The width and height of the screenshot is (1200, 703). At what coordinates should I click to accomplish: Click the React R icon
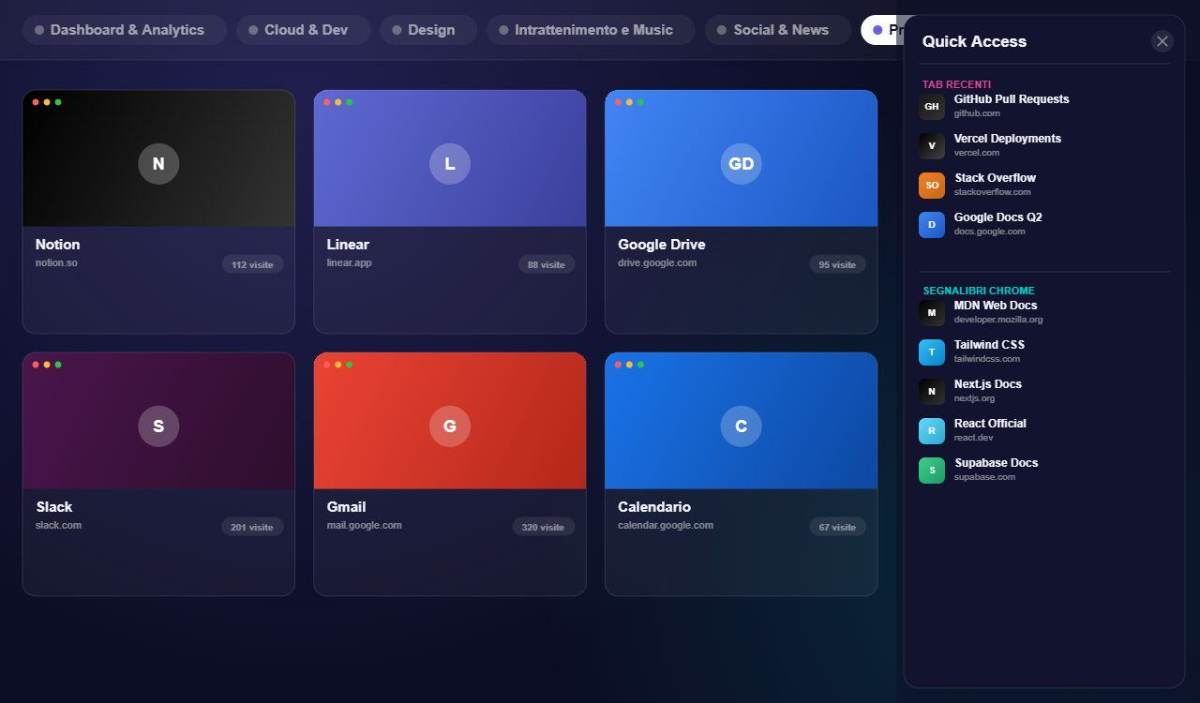[x=932, y=431]
